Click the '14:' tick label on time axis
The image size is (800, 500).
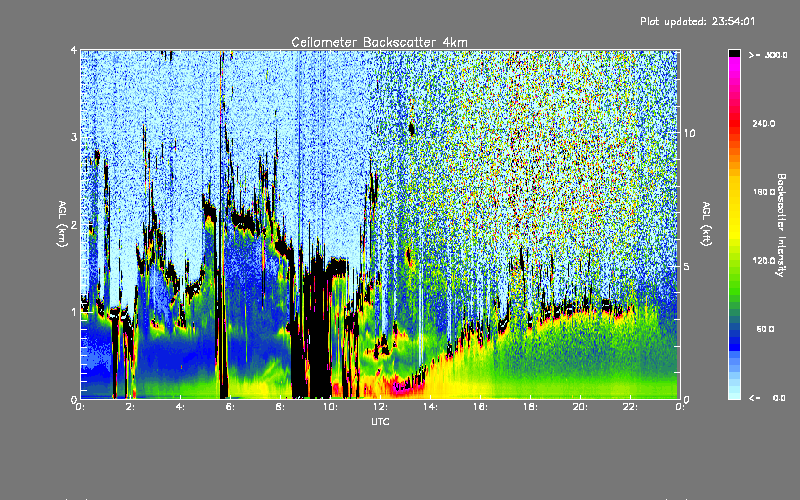(430, 407)
